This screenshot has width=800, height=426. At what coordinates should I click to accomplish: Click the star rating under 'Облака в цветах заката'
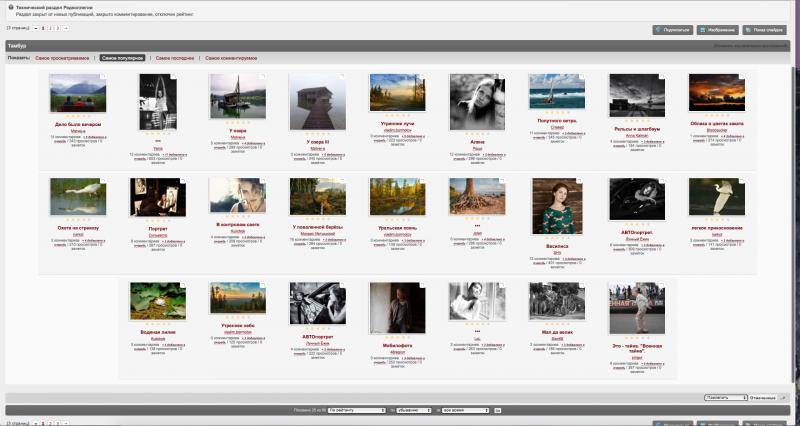tap(717, 116)
